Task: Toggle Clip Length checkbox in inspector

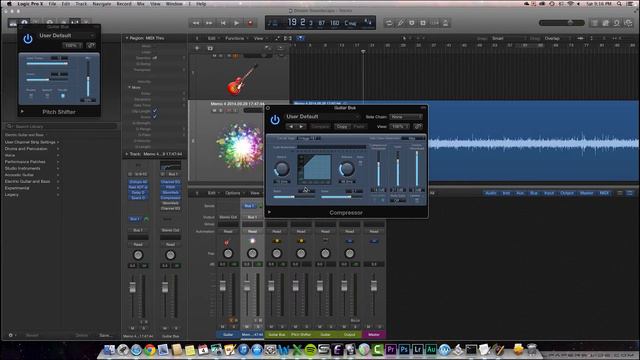Action: [155, 111]
